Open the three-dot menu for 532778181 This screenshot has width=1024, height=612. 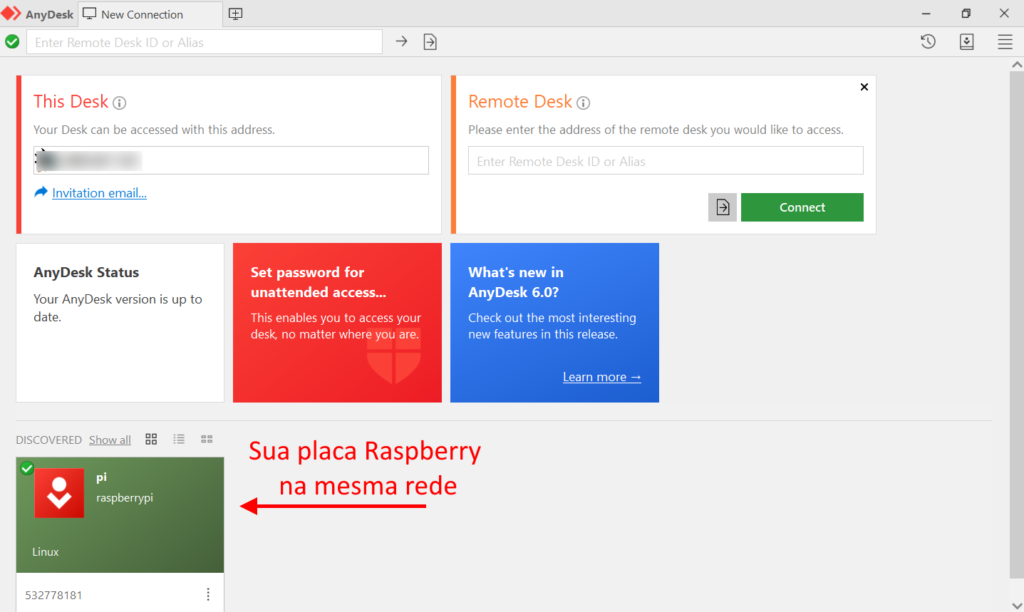[208, 594]
